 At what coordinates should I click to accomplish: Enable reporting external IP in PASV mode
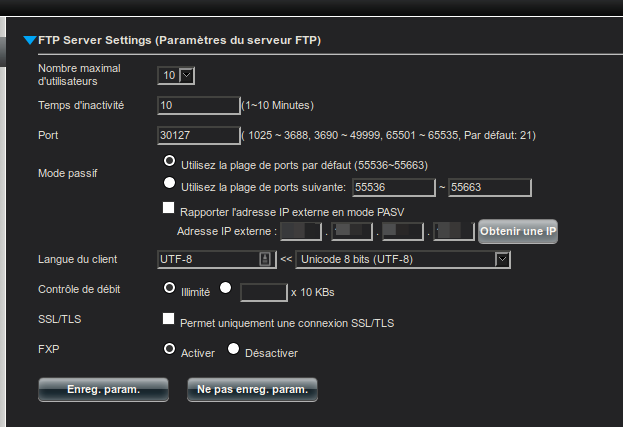tap(169, 209)
